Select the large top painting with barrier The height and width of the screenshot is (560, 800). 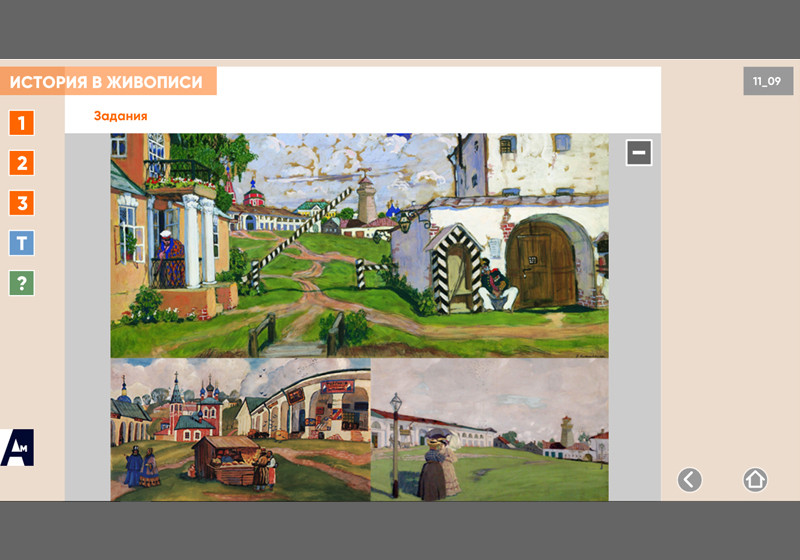coord(359,245)
